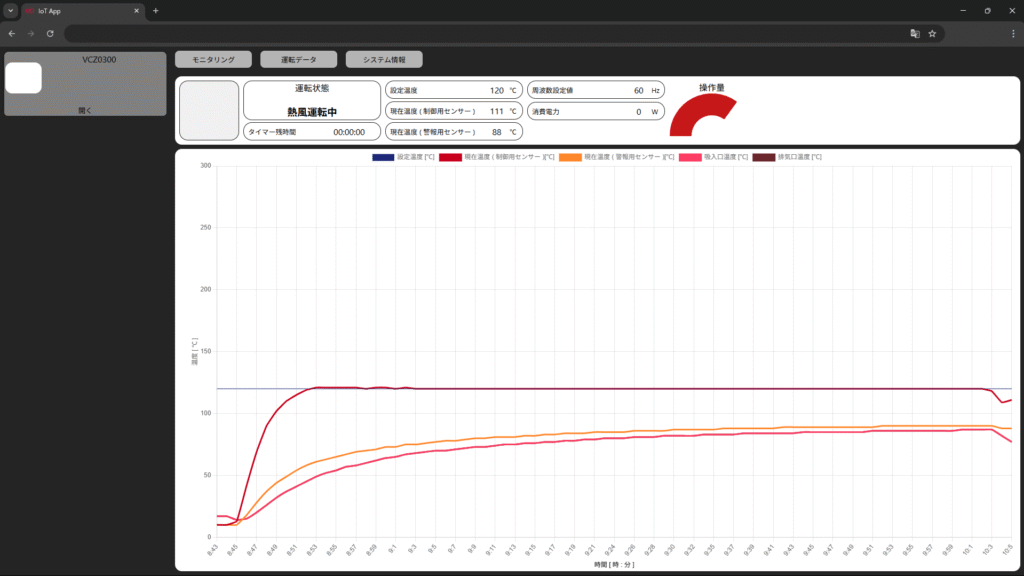Open the 運転データ tab
The image size is (1024, 576).
point(298,60)
